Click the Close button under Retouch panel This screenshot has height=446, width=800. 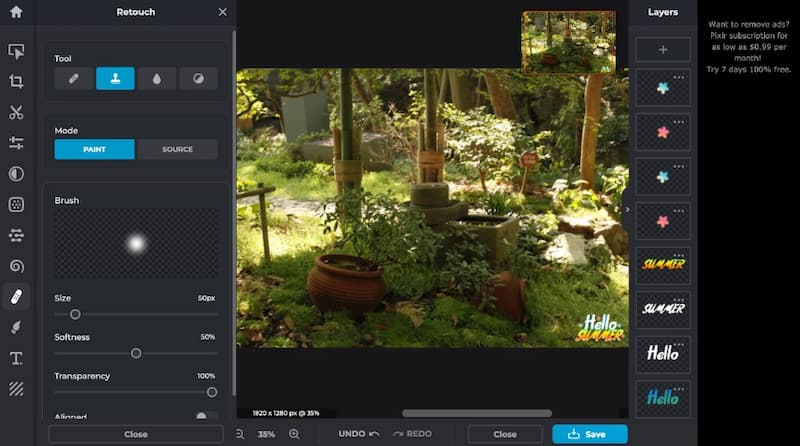coord(136,434)
